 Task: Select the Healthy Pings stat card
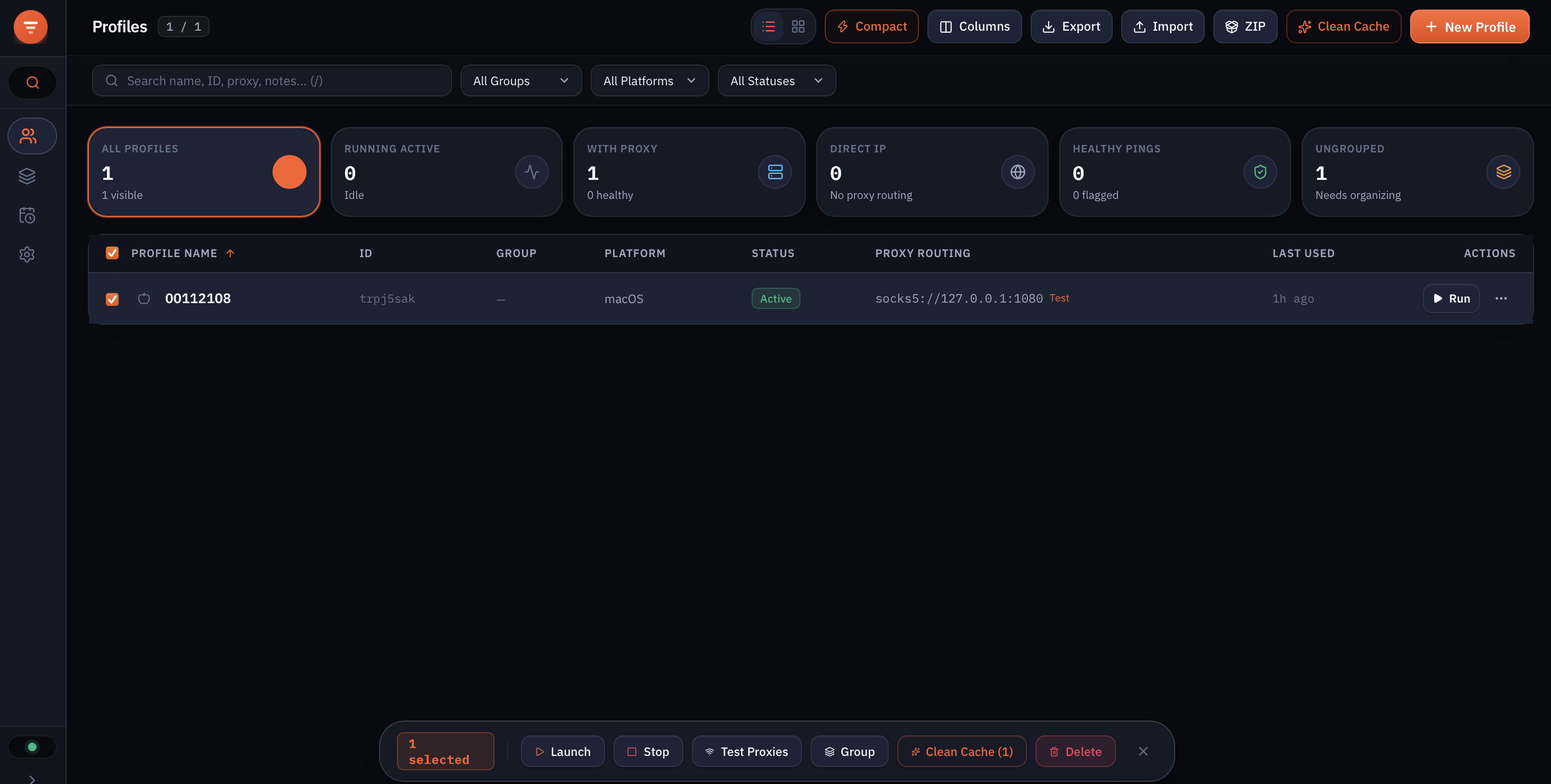click(1174, 171)
